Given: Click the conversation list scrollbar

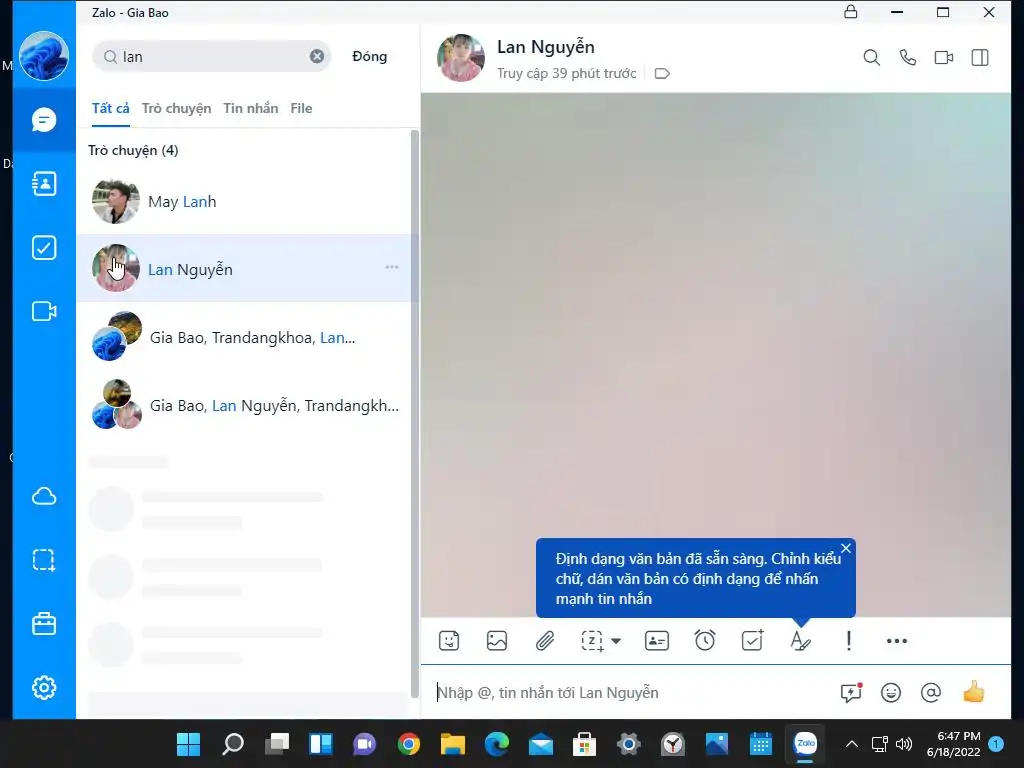Looking at the screenshot, I should point(414,414).
